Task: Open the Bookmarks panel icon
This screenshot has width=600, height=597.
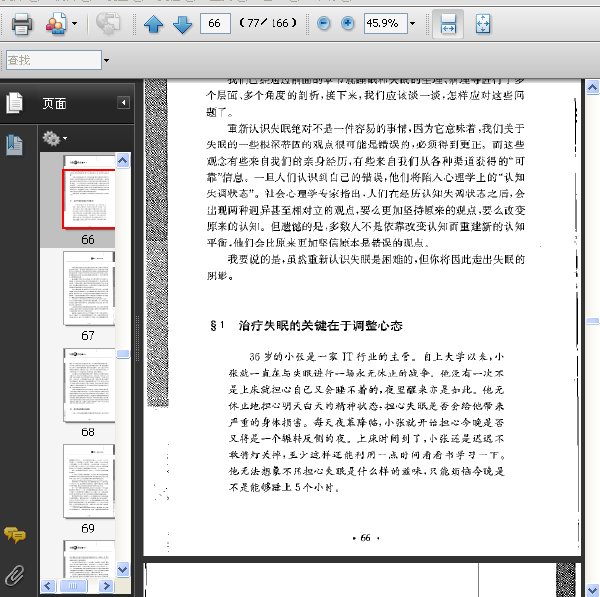Action: coord(15,145)
